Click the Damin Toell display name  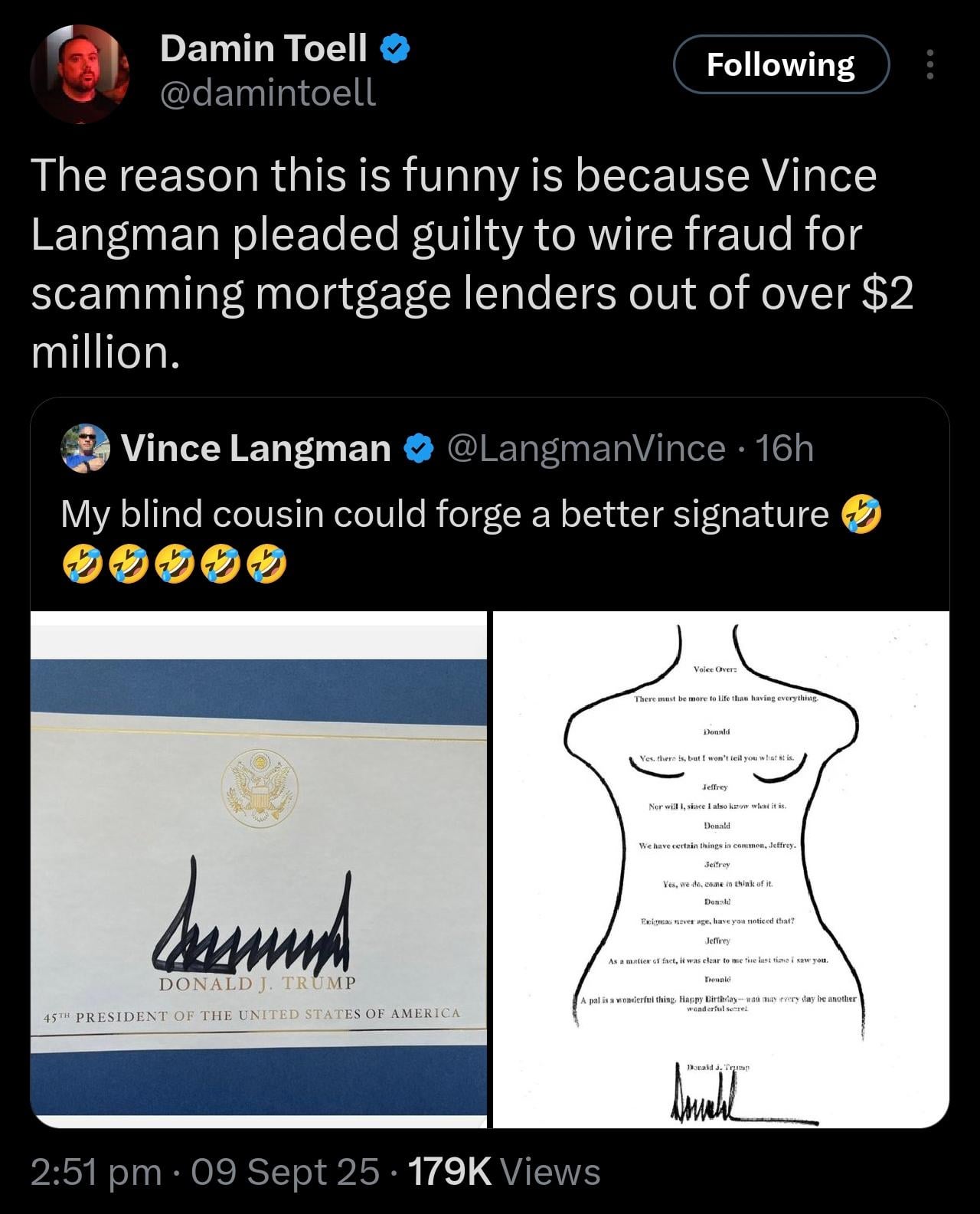click(x=264, y=48)
